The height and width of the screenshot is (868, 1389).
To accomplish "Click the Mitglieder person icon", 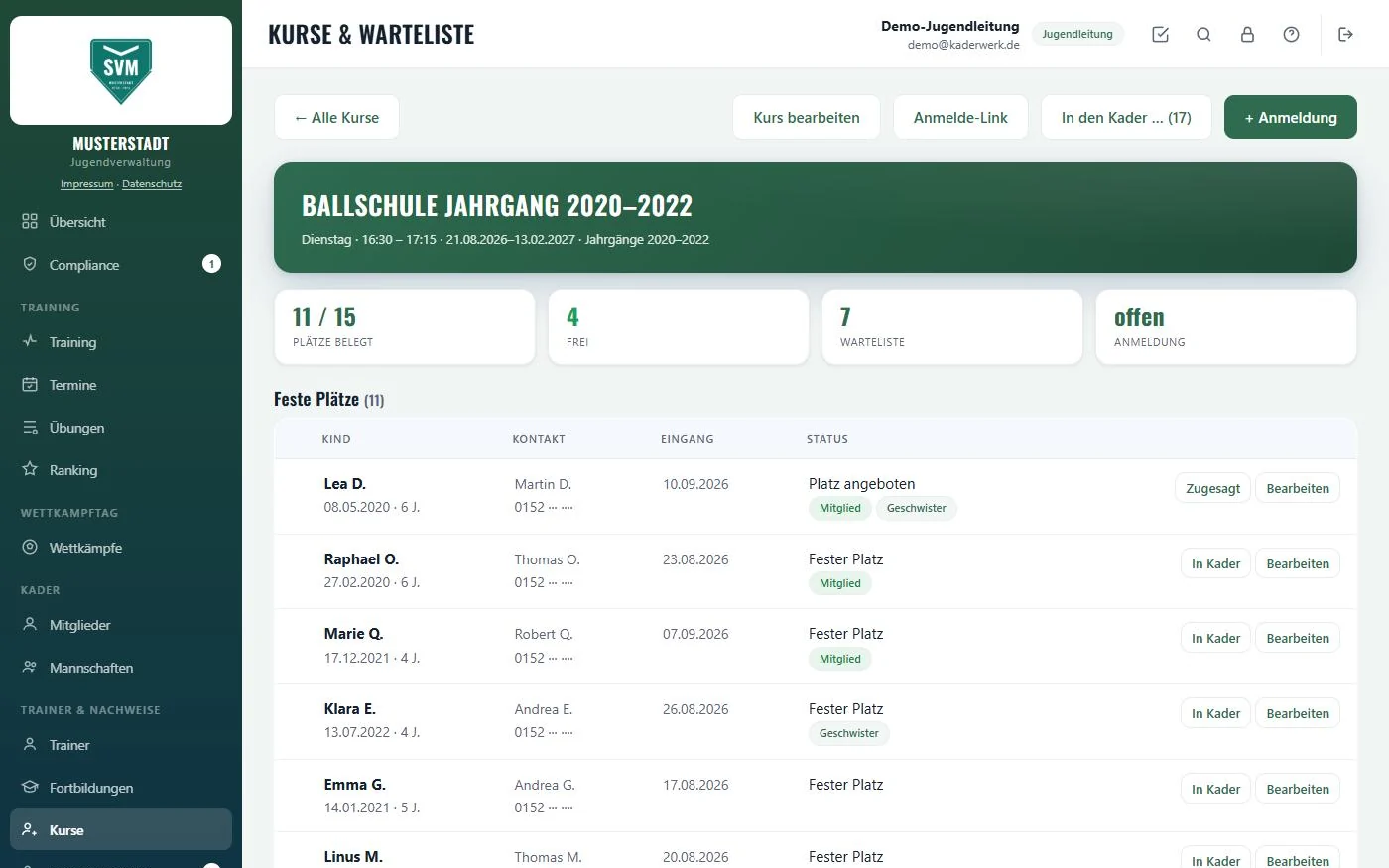I will (x=30, y=624).
